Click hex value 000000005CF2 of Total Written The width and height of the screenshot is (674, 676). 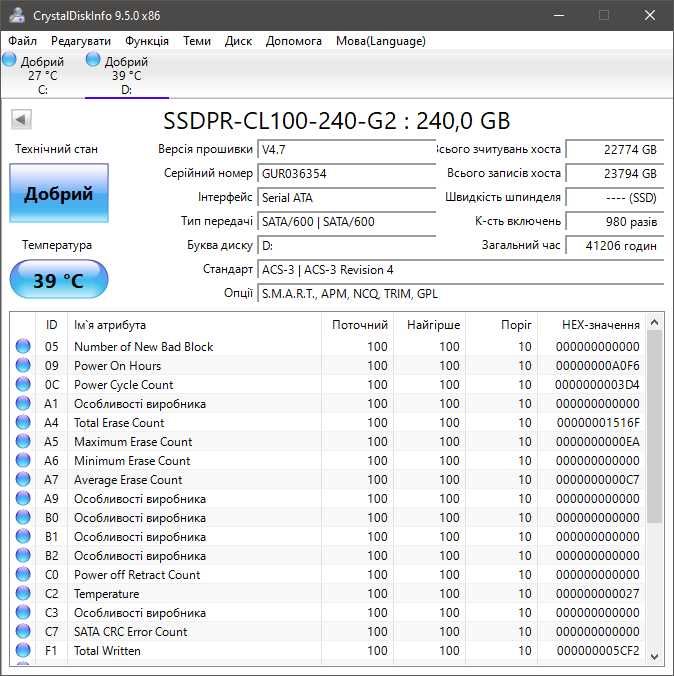point(598,651)
